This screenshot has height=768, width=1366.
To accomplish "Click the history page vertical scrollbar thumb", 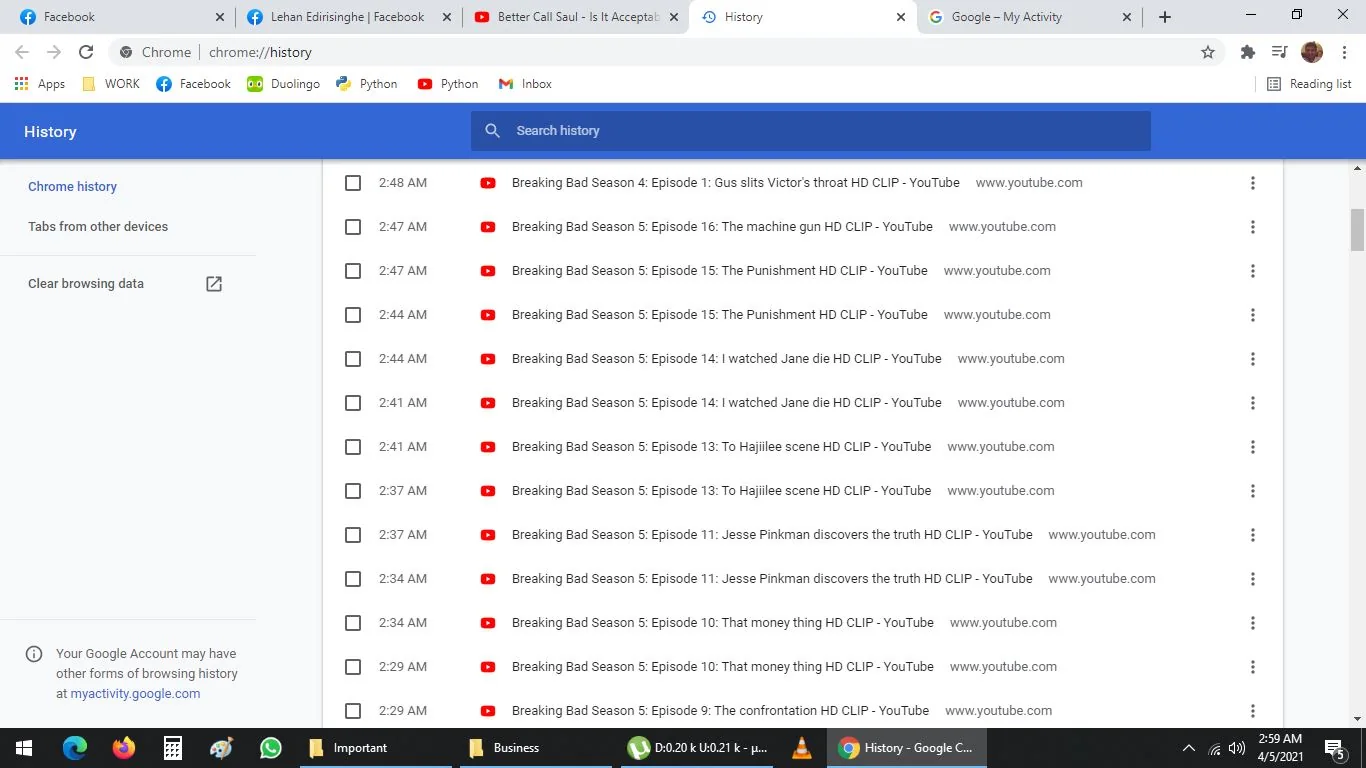I will coord(1357,230).
